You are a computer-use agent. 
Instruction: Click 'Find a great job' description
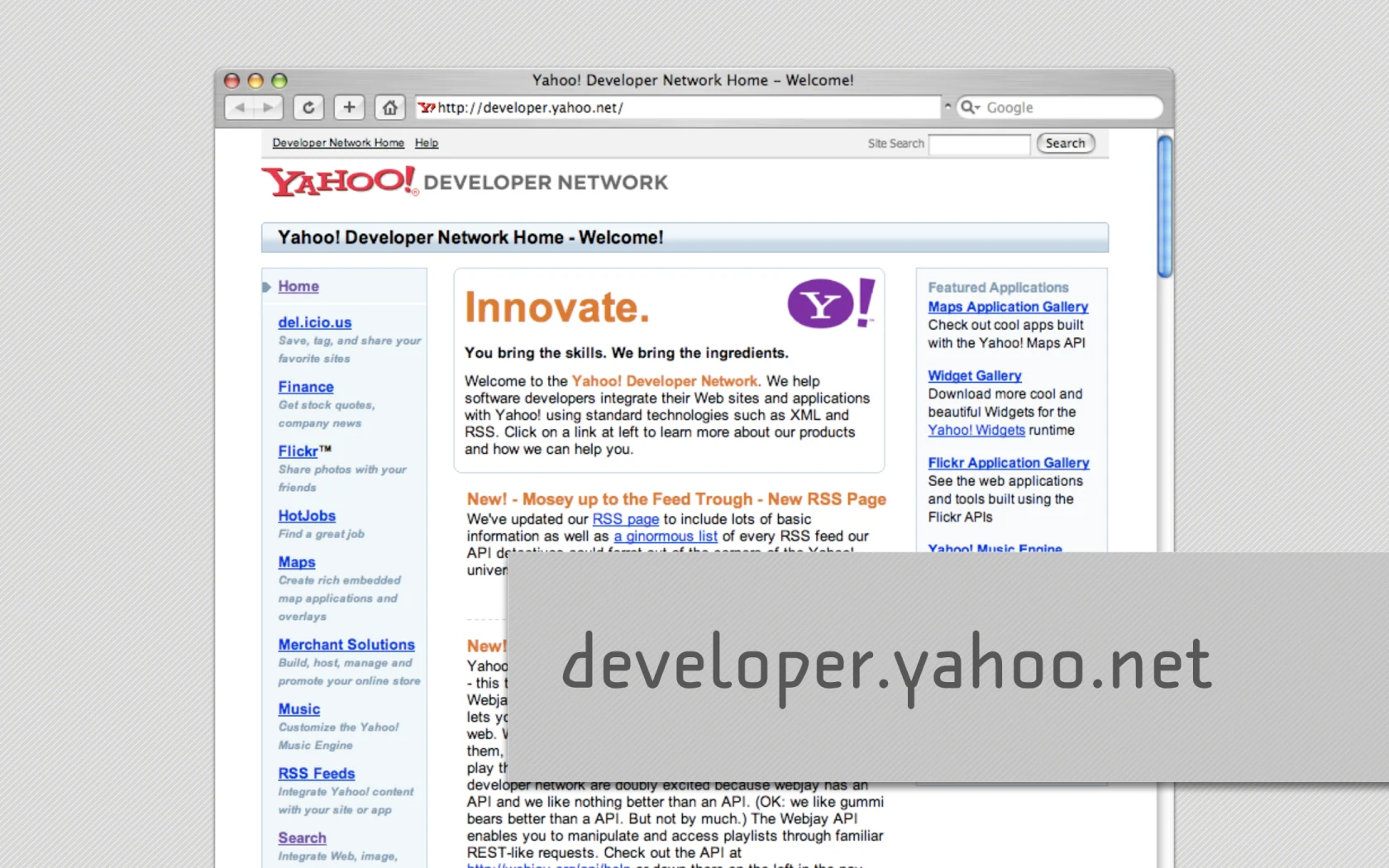point(322,534)
